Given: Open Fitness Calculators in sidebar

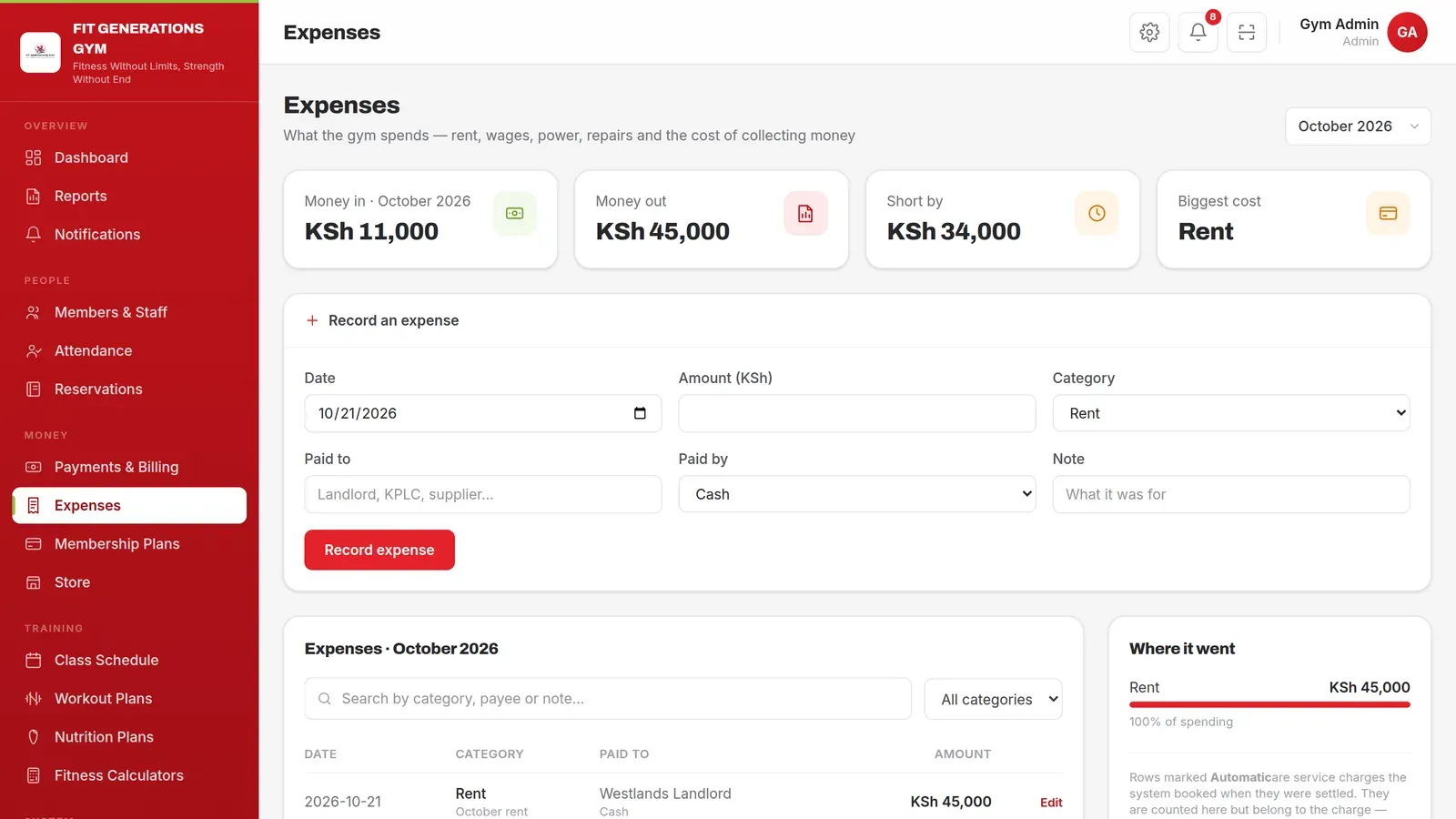Looking at the screenshot, I should 129,775.
